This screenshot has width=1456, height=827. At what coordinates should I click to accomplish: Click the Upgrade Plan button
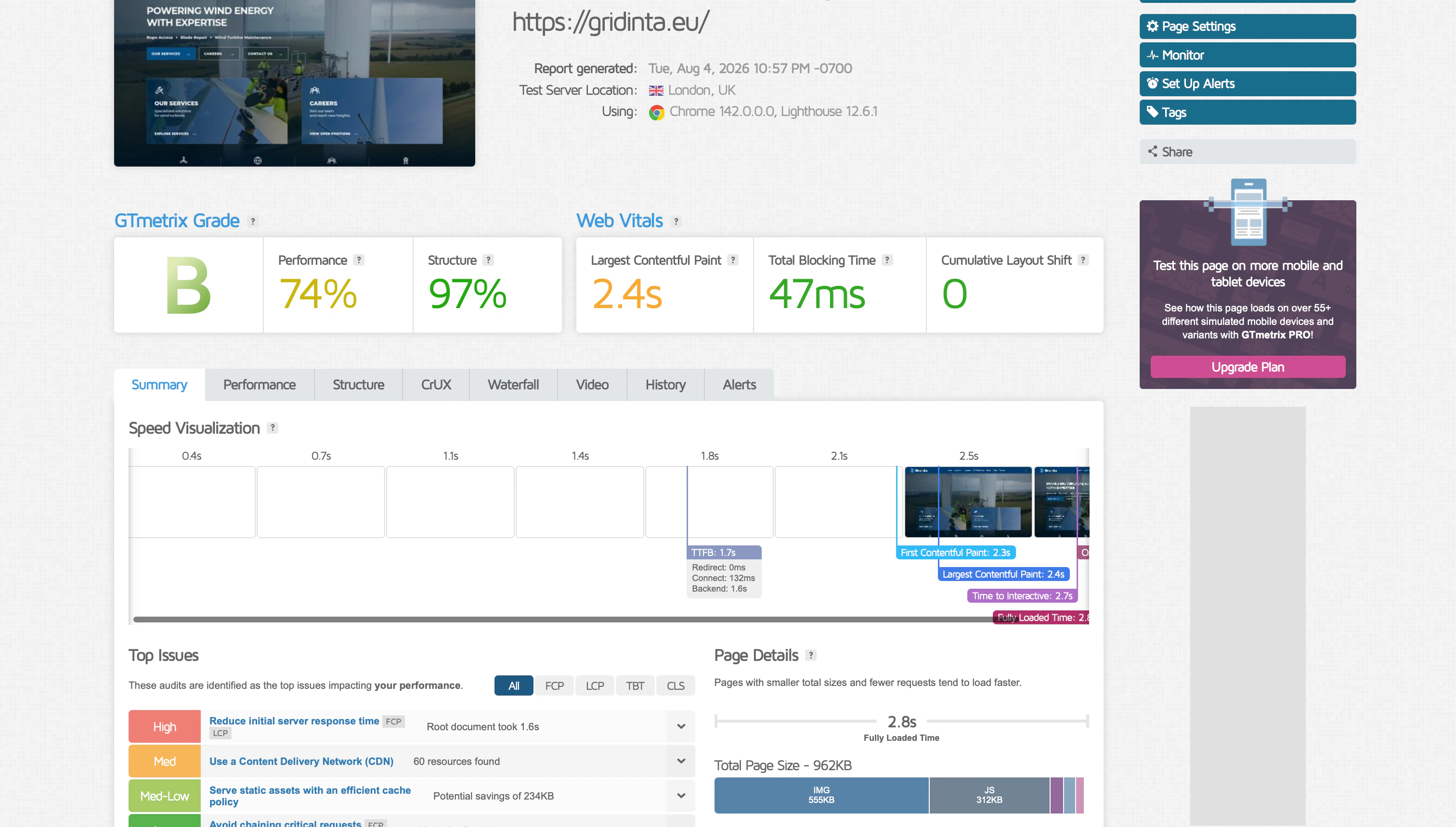(1248, 367)
